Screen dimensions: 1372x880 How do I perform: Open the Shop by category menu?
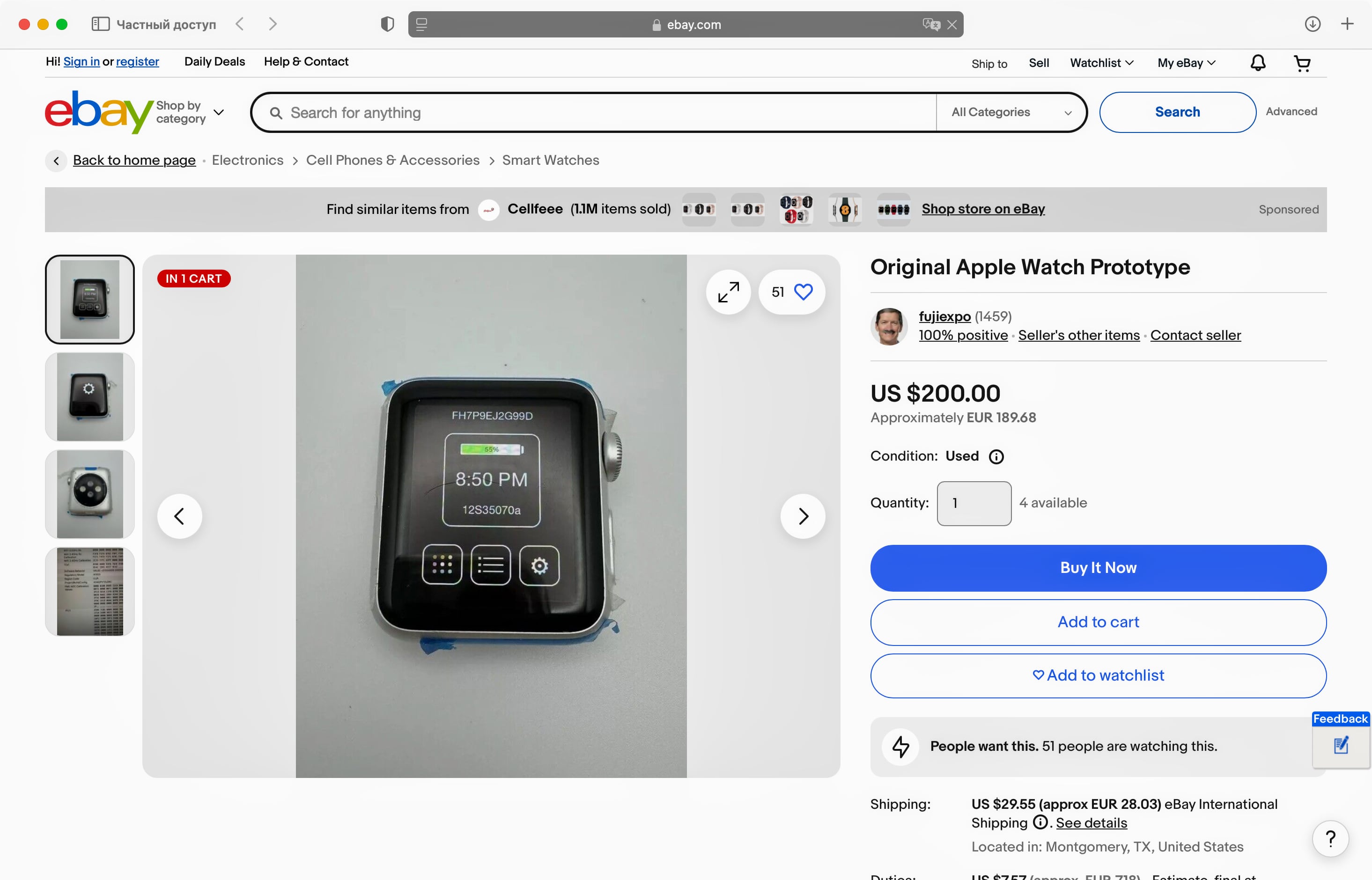pos(190,112)
